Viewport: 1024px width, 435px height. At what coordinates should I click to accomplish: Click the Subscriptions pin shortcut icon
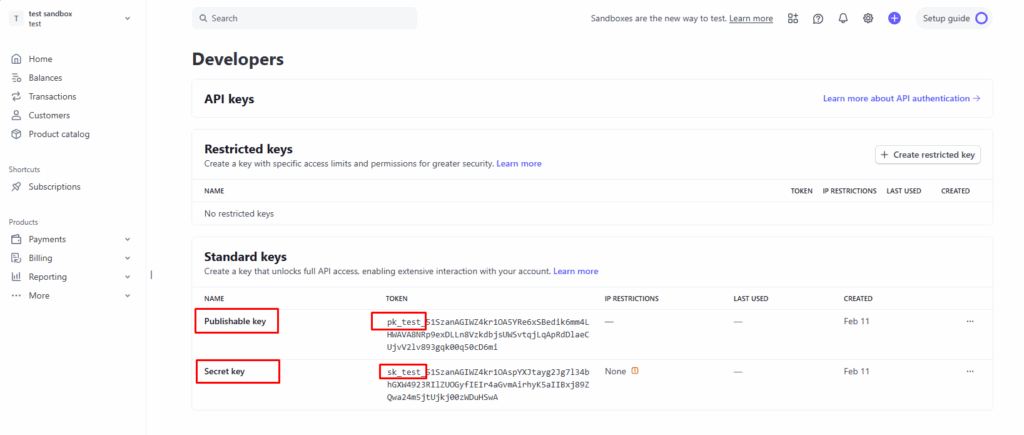coord(16,187)
